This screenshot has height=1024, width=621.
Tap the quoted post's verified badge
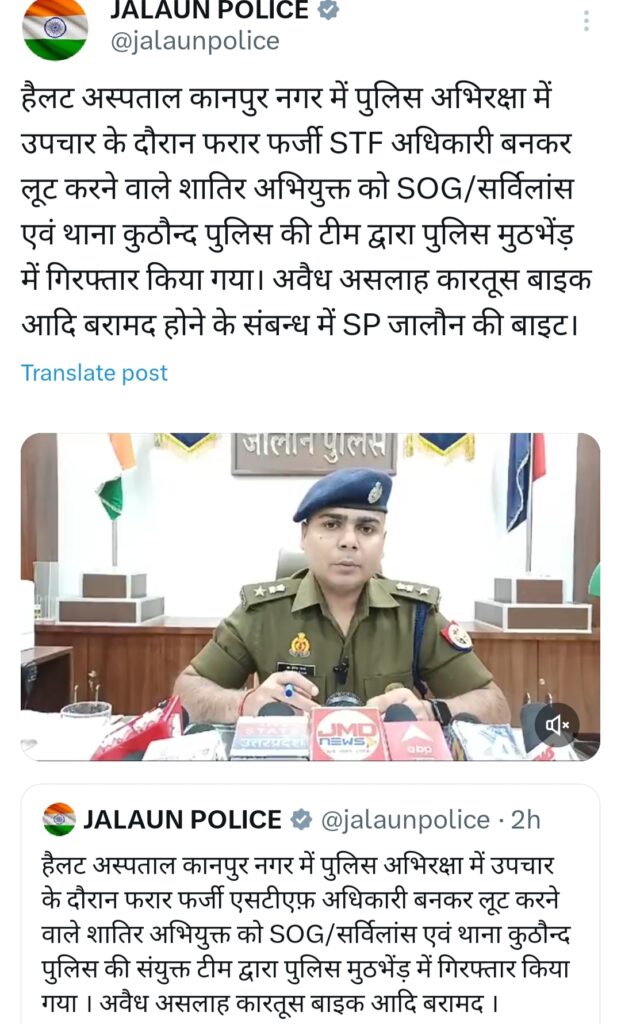point(300,820)
